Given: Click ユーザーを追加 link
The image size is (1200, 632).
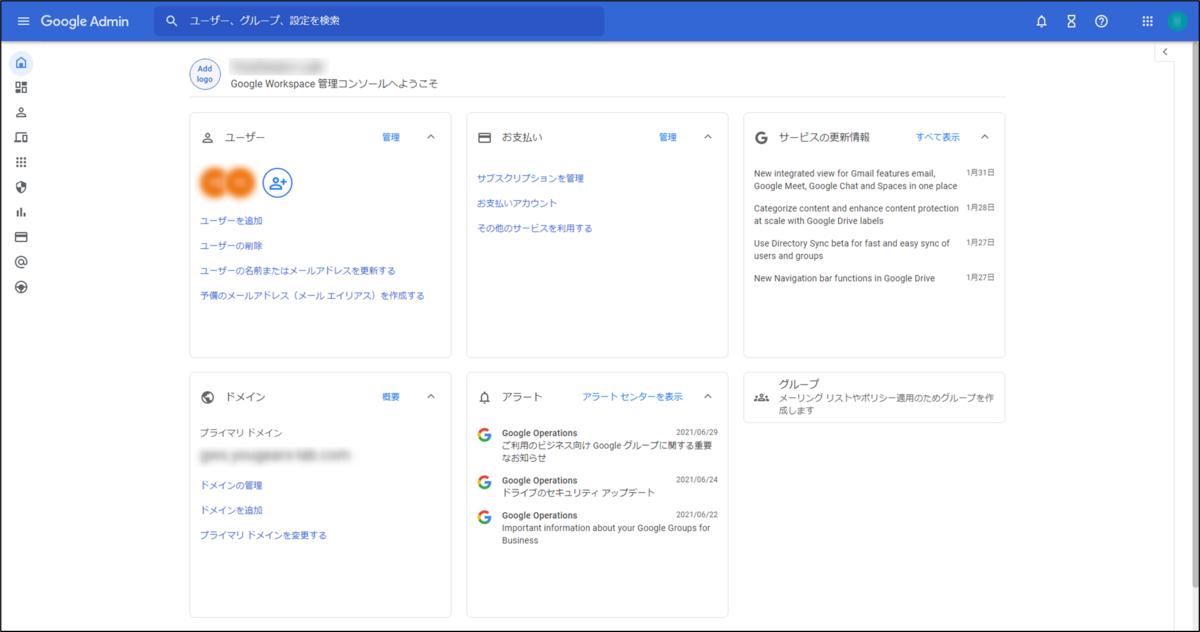Looking at the screenshot, I should coord(231,221).
